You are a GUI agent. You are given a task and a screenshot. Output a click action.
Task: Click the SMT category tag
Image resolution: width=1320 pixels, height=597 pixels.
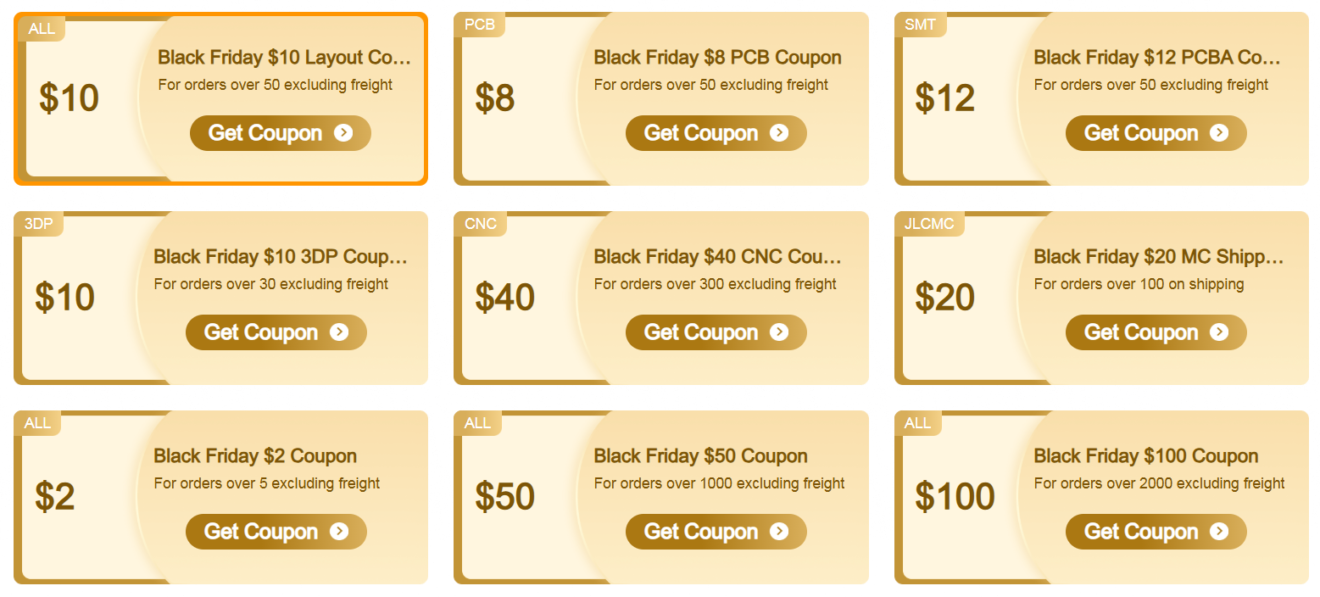pyautogui.click(x=919, y=25)
